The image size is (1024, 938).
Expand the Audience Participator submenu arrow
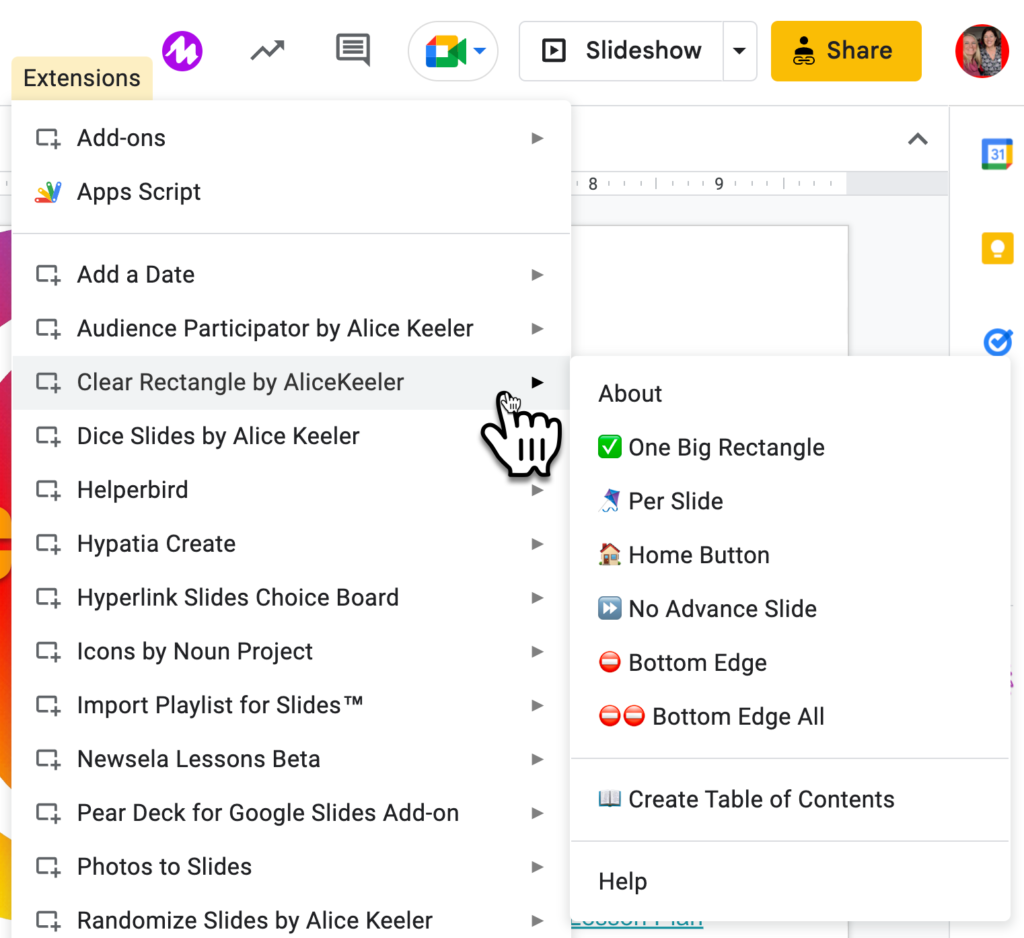(537, 329)
